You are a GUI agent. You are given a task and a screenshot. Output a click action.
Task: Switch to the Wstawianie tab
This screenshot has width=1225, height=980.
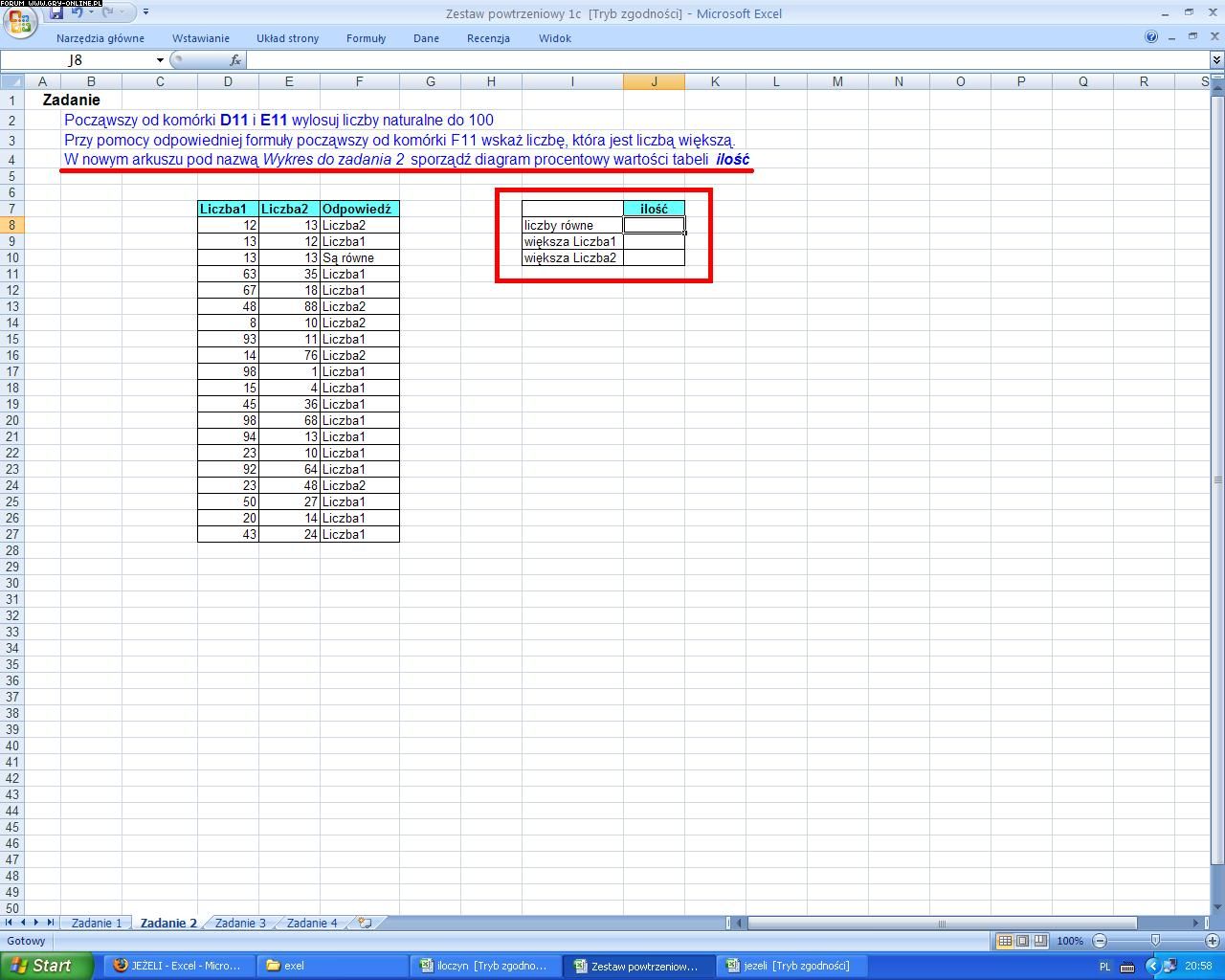tap(201, 38)
